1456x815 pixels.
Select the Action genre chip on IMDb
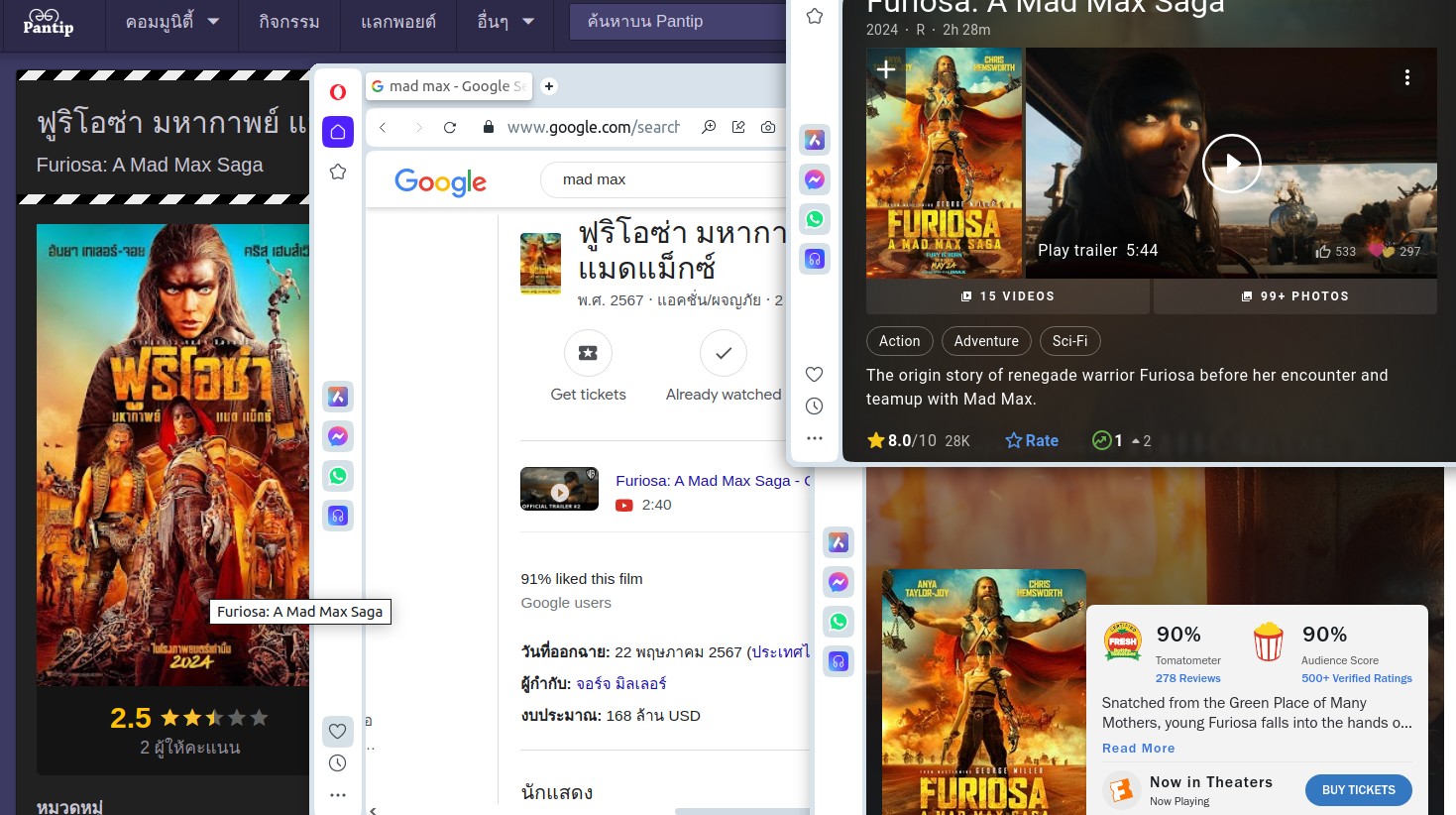pos(900,341)
